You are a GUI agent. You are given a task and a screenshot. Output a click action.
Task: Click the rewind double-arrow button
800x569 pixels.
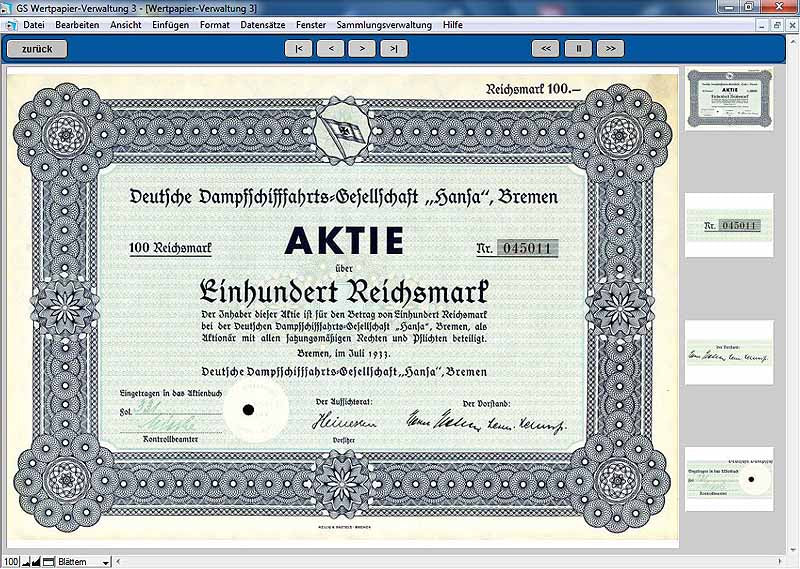[x=545, y=48]
